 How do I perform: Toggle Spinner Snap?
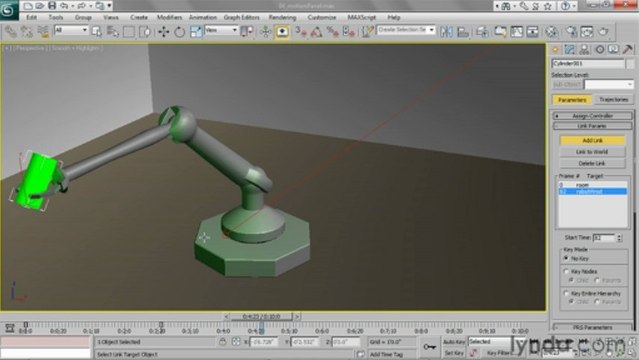349,31
